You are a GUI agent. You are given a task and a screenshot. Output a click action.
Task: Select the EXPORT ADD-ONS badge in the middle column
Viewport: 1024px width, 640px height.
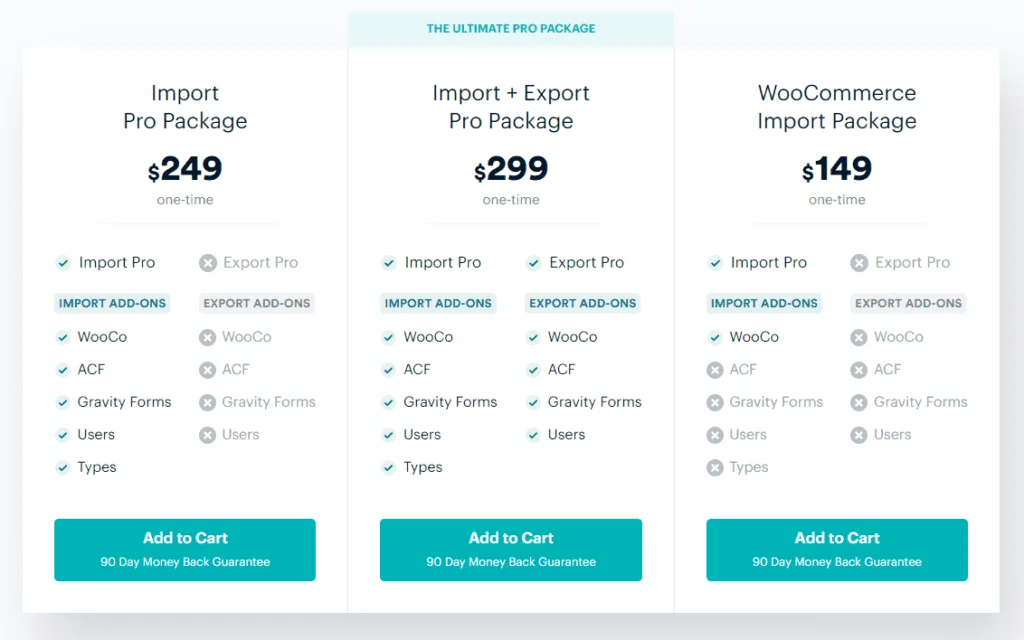click(x=582, y=303)
